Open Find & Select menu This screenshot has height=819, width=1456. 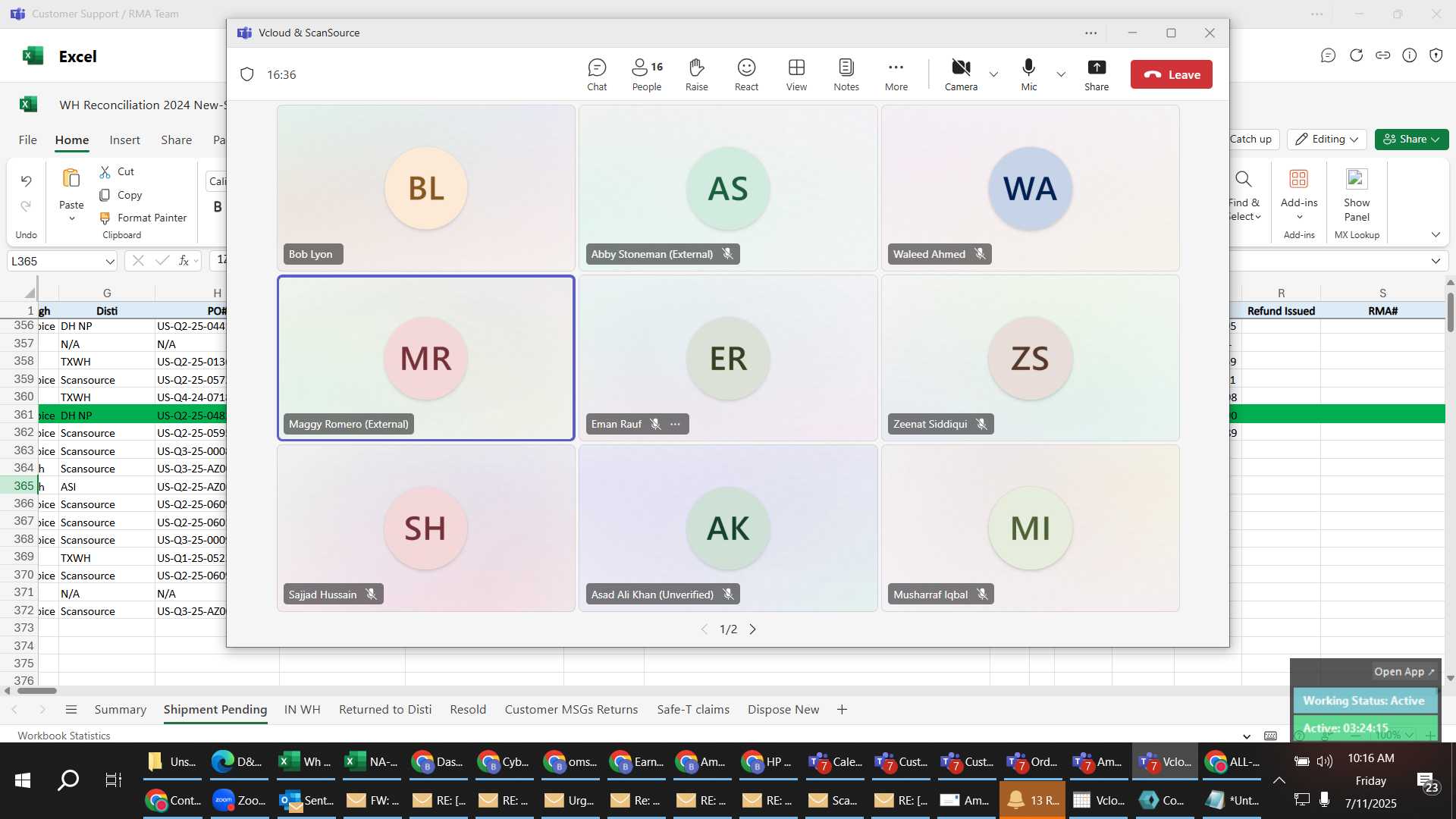click(1244, 196)
